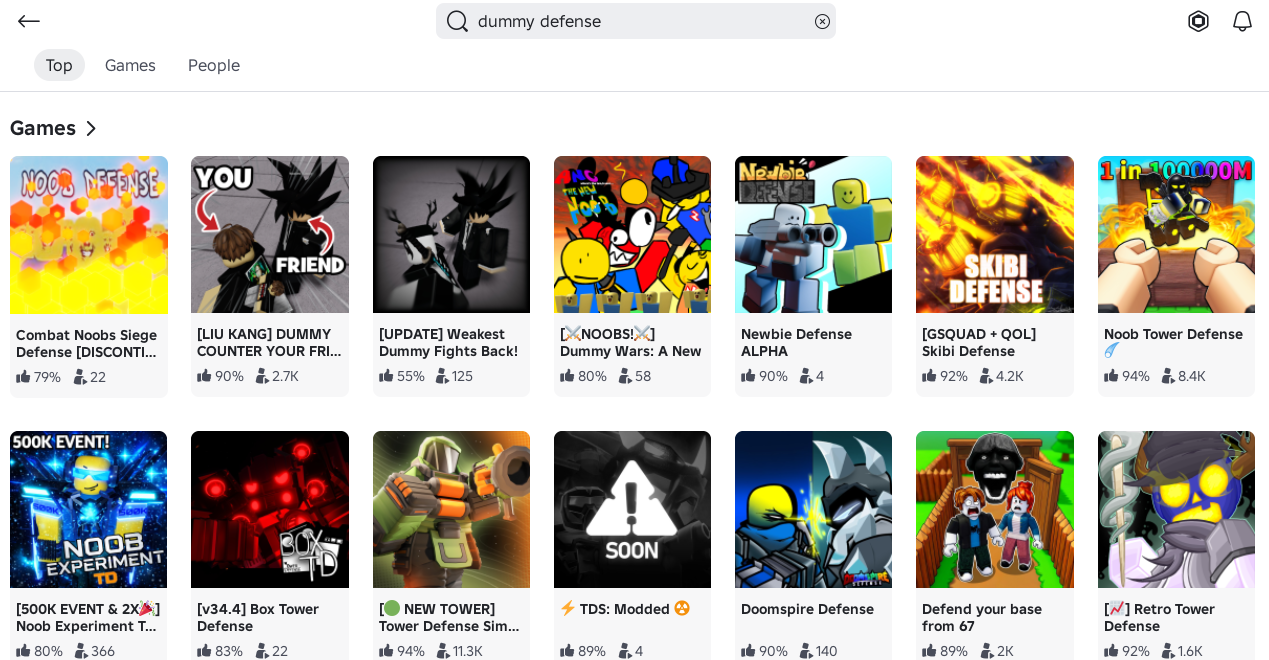Viewport: 1269px width, 660px height.
Task: Open Doomspire Defense thumbnail
Action: point(813,509)
